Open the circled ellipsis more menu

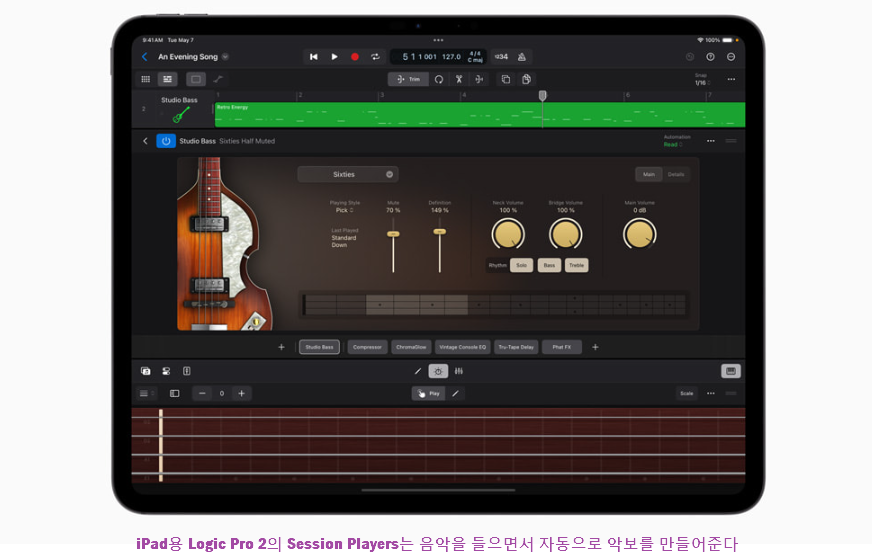(x=731, y=57)
